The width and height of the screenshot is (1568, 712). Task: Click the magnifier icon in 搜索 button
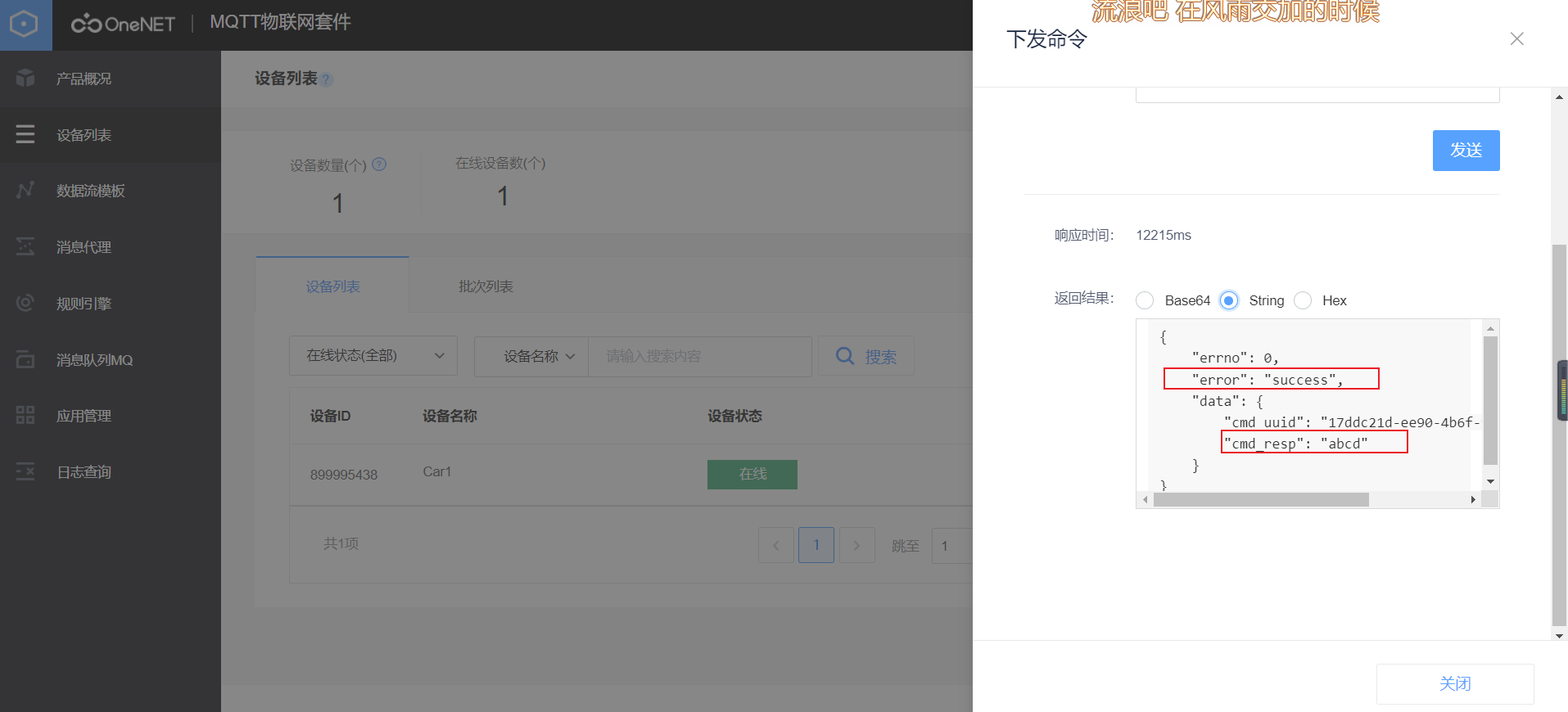pos(845,356)
